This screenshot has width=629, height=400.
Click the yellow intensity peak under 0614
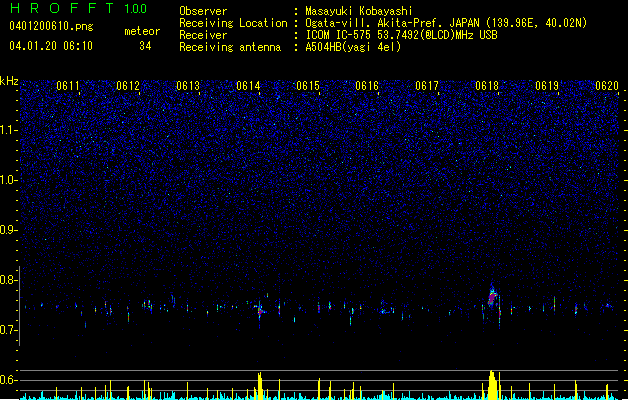[260, 386]
